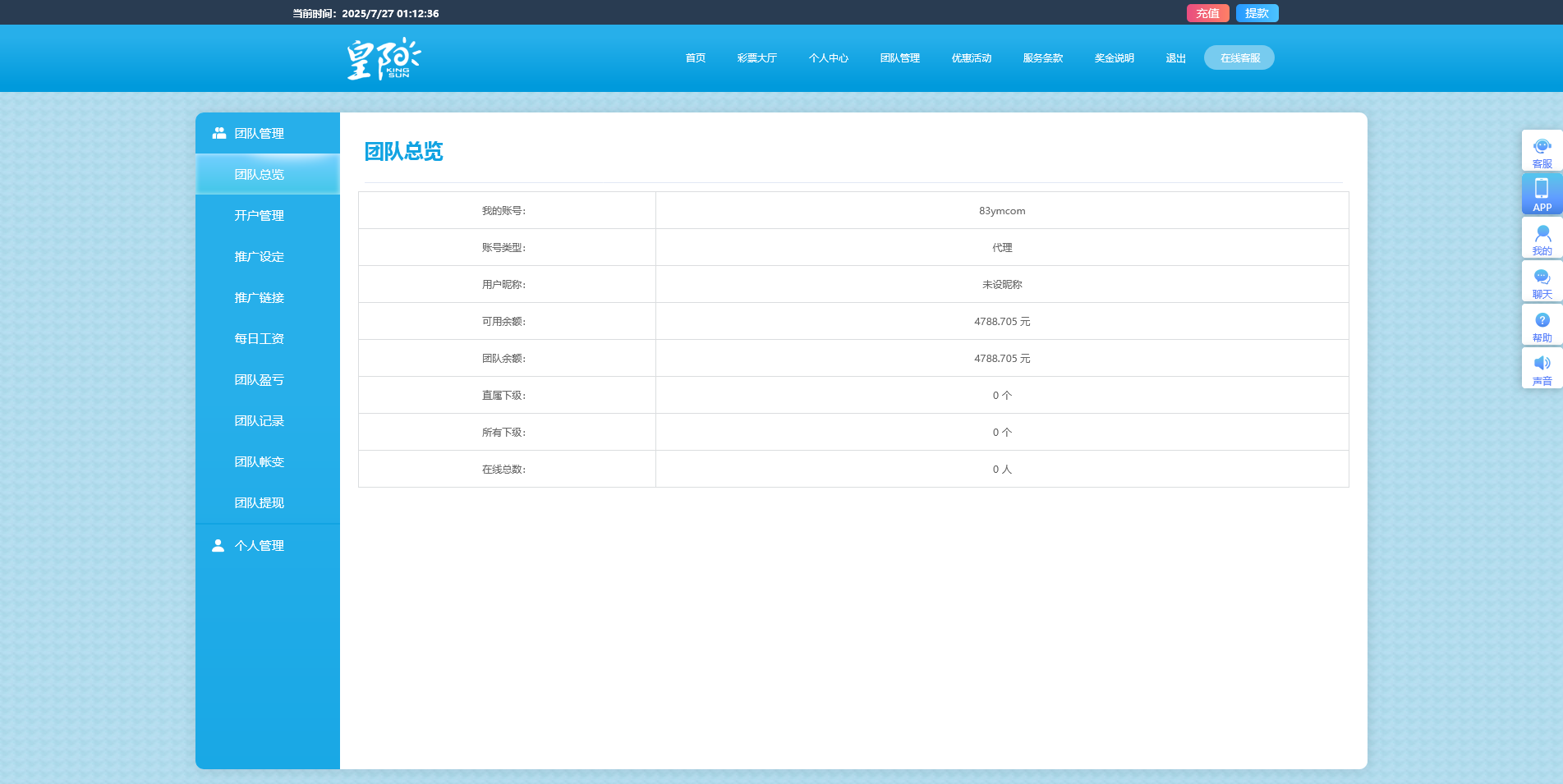Select 团队总览 in the sidebar
Viewport: 1563px width, 784px height.
(x=268, y=174)
